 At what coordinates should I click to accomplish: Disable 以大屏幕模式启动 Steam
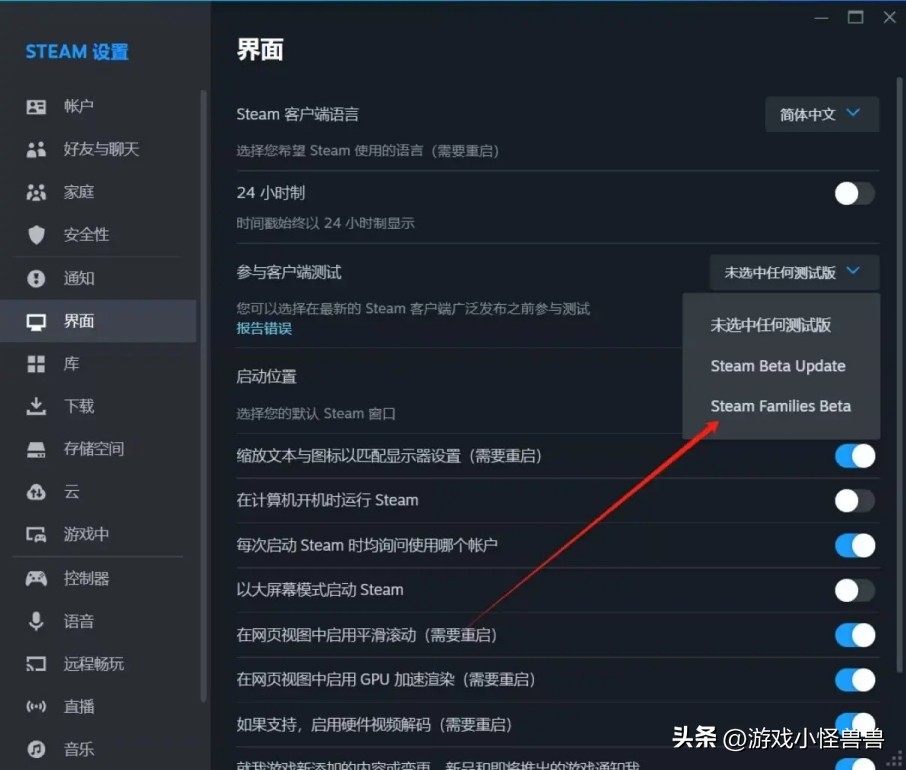pyautogui.click(x=854, y=590)
